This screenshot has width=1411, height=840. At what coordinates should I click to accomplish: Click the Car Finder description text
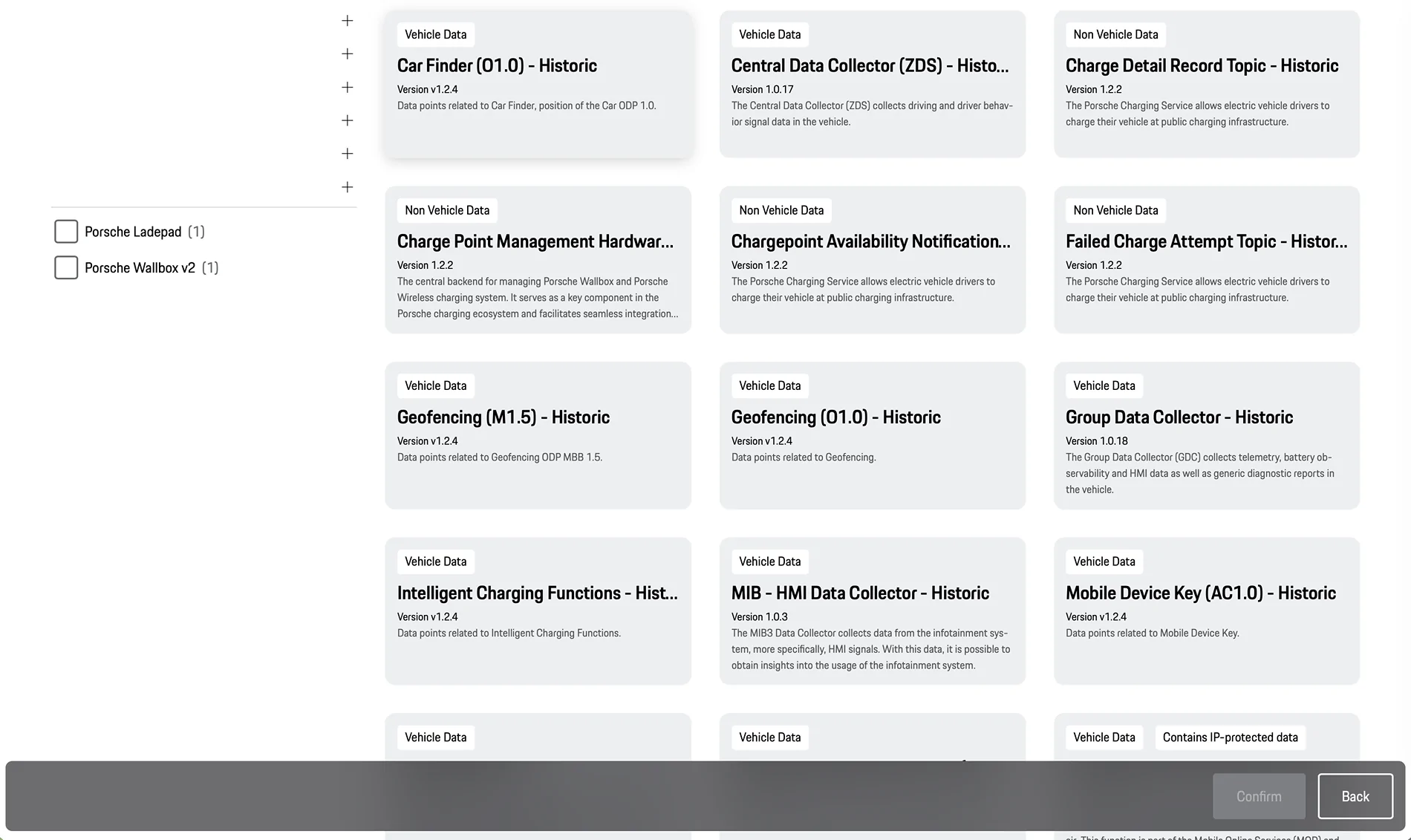[x=527, y=105]
